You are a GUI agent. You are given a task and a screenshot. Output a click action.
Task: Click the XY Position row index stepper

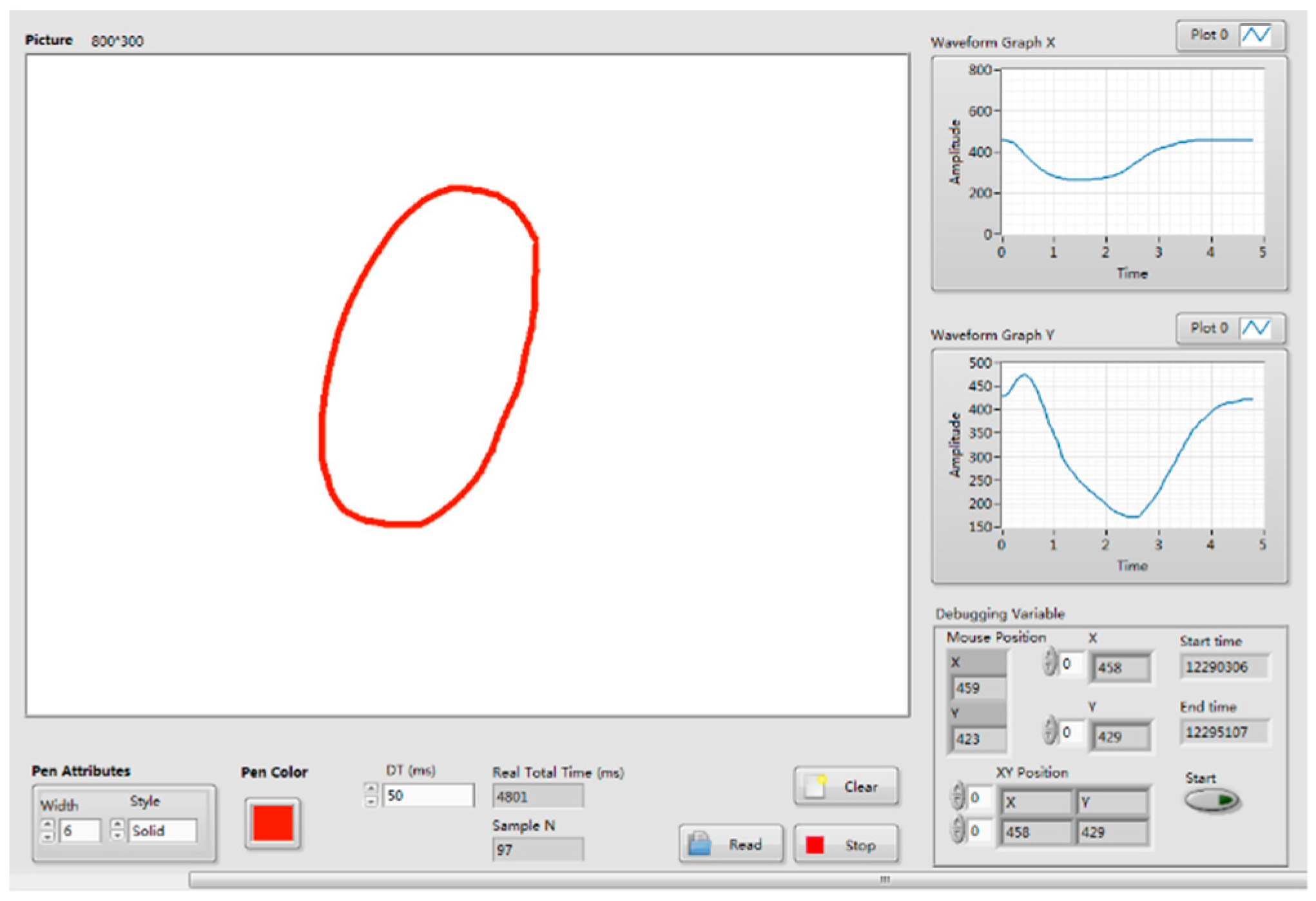pyautogui.click(x=958, y=797)
